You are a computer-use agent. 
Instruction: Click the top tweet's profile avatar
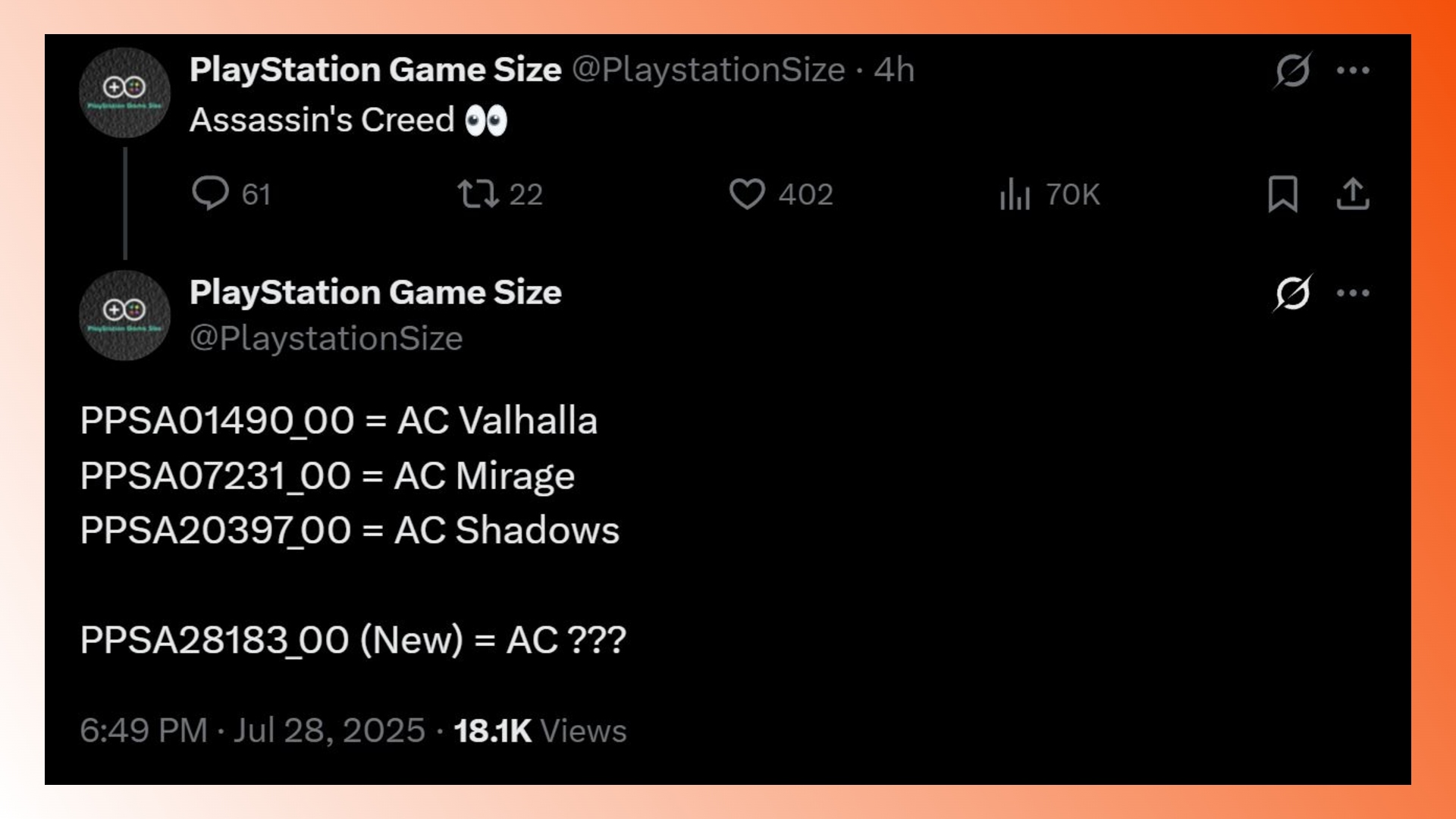click(x=124, y=93)
